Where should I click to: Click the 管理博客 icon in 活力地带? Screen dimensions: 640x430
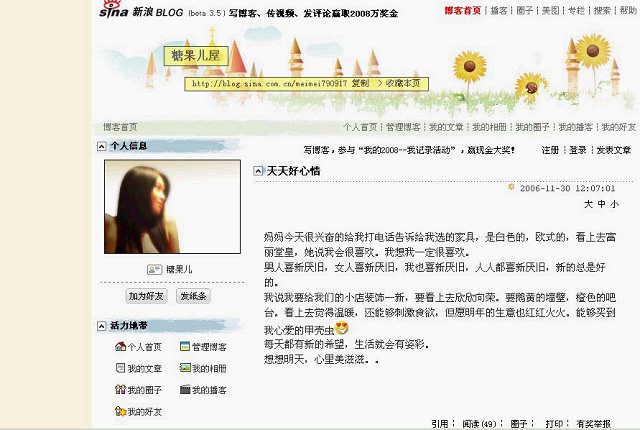point(185,346)
